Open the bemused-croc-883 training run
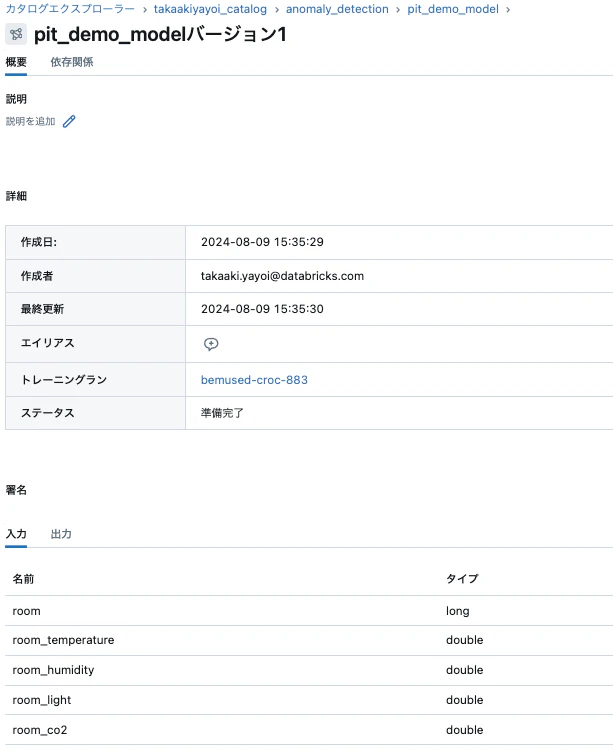This screenshot has height=751, width=613. click(254, 380)
